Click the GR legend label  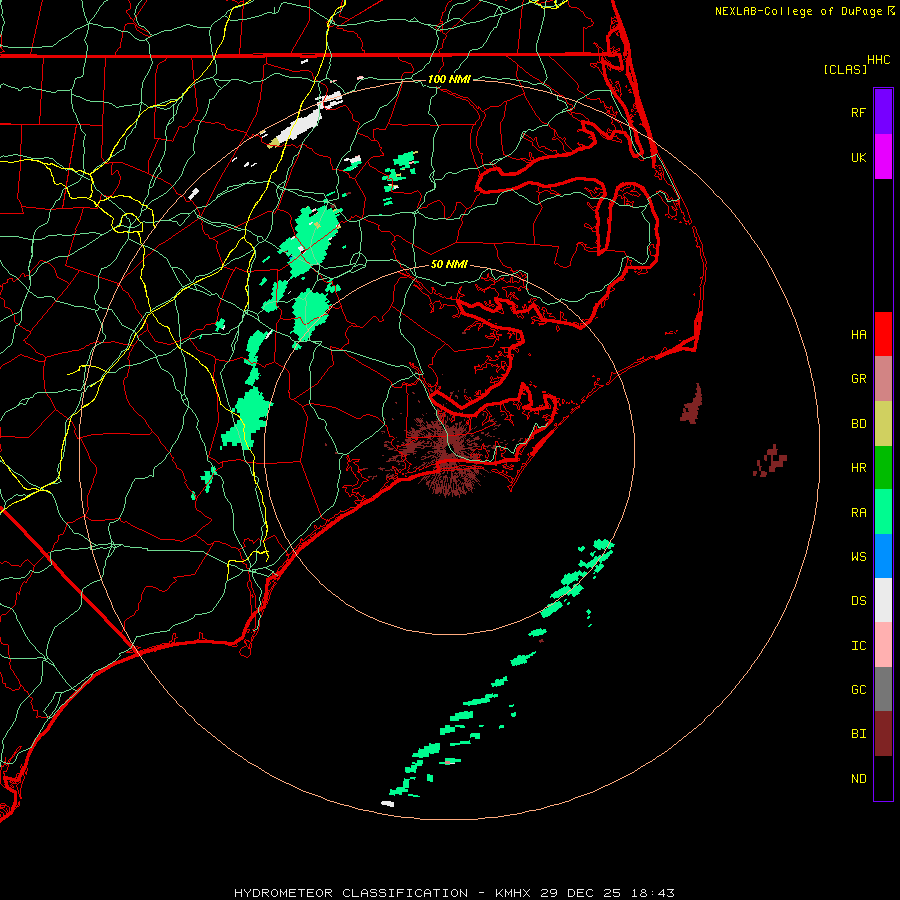858,379
